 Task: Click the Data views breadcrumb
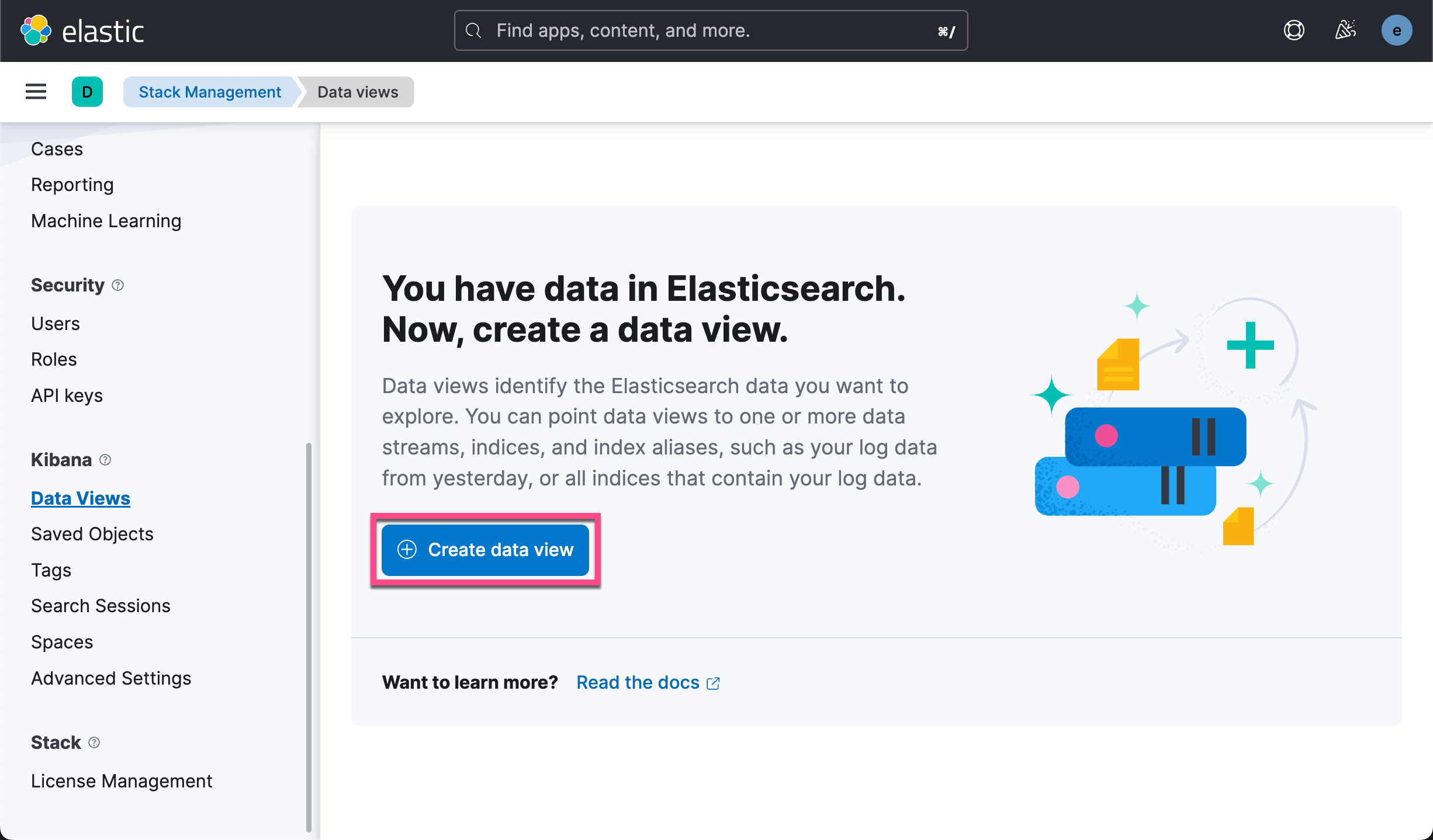(x=358, y=92)
